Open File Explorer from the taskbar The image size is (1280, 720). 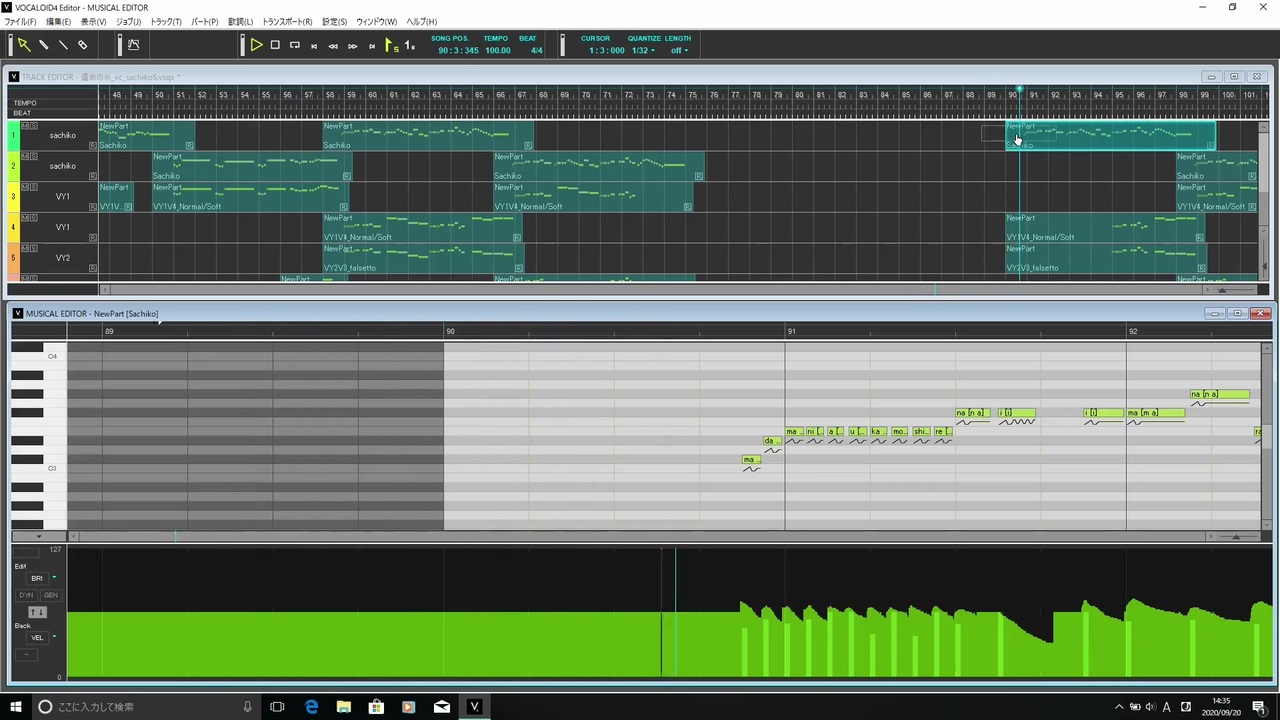point(344,707)
